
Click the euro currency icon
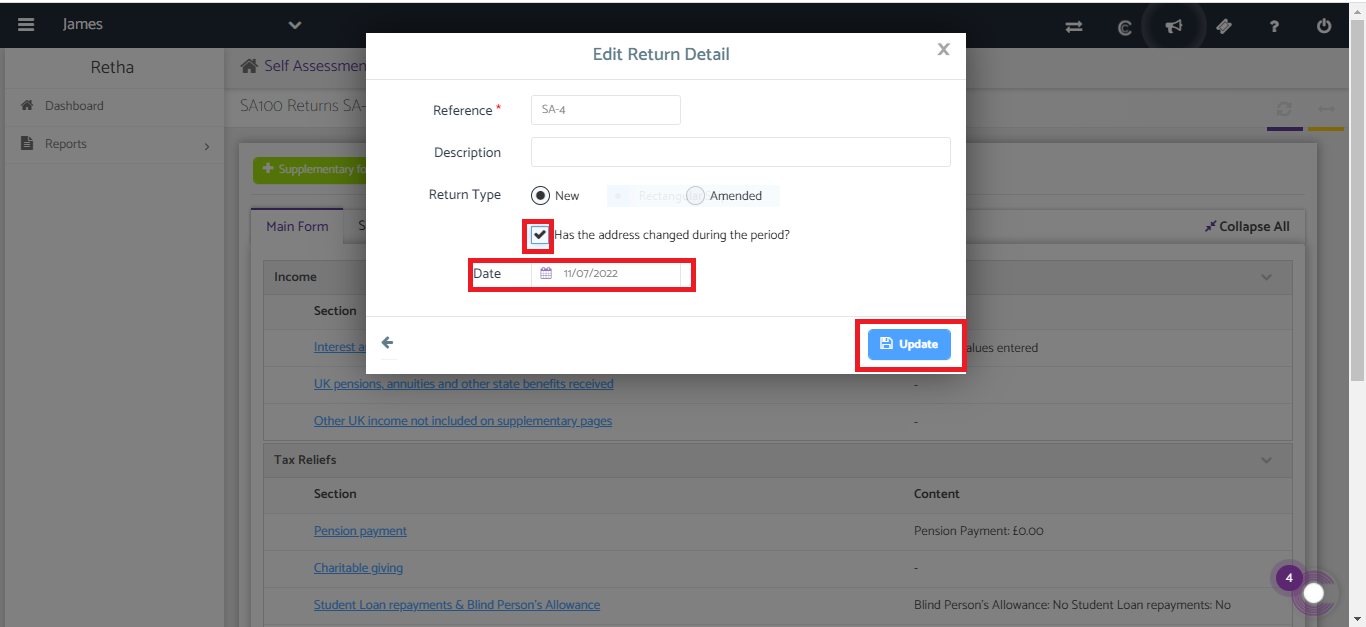[x=1124, y=27]
